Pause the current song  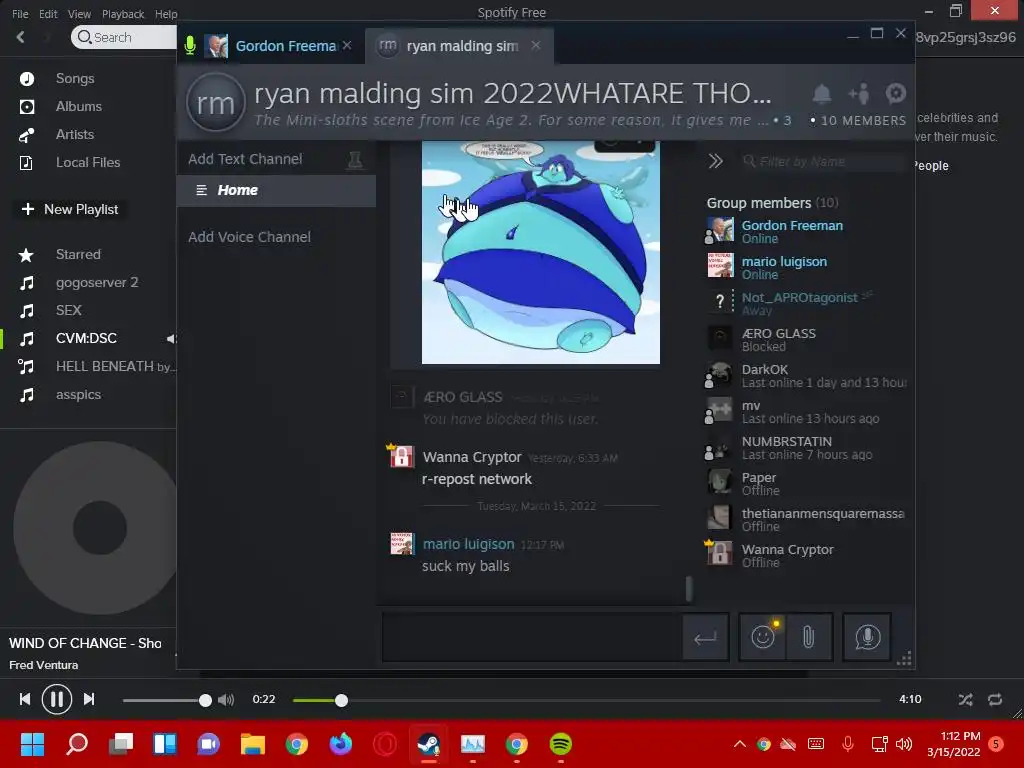57,699
